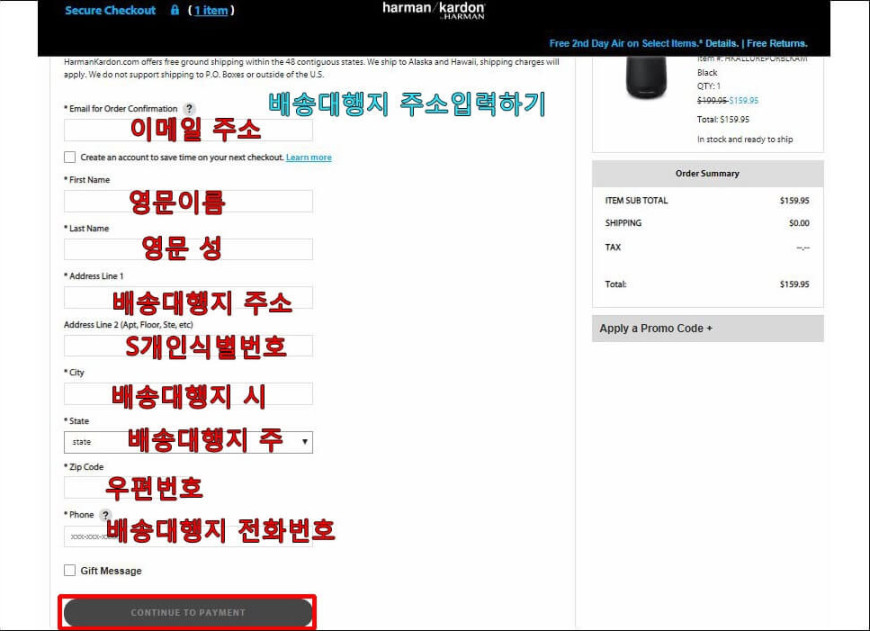Open the 1 item cart link
Viewport: 870px width, 631px height.
[211, 11]
